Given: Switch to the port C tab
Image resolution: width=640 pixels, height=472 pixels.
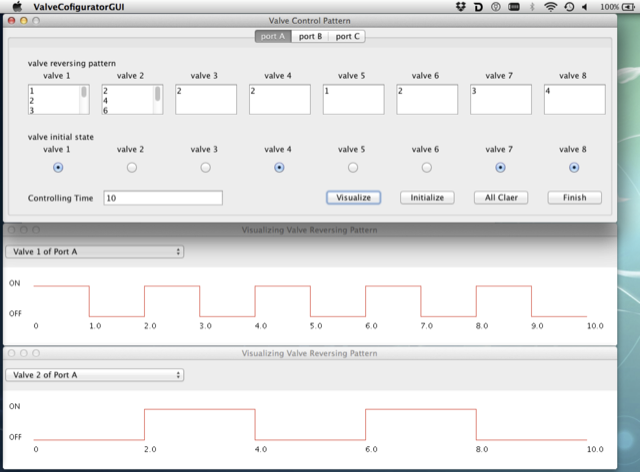Looking at the screenshot, I should pyautogui.click(x=347, y=37).
